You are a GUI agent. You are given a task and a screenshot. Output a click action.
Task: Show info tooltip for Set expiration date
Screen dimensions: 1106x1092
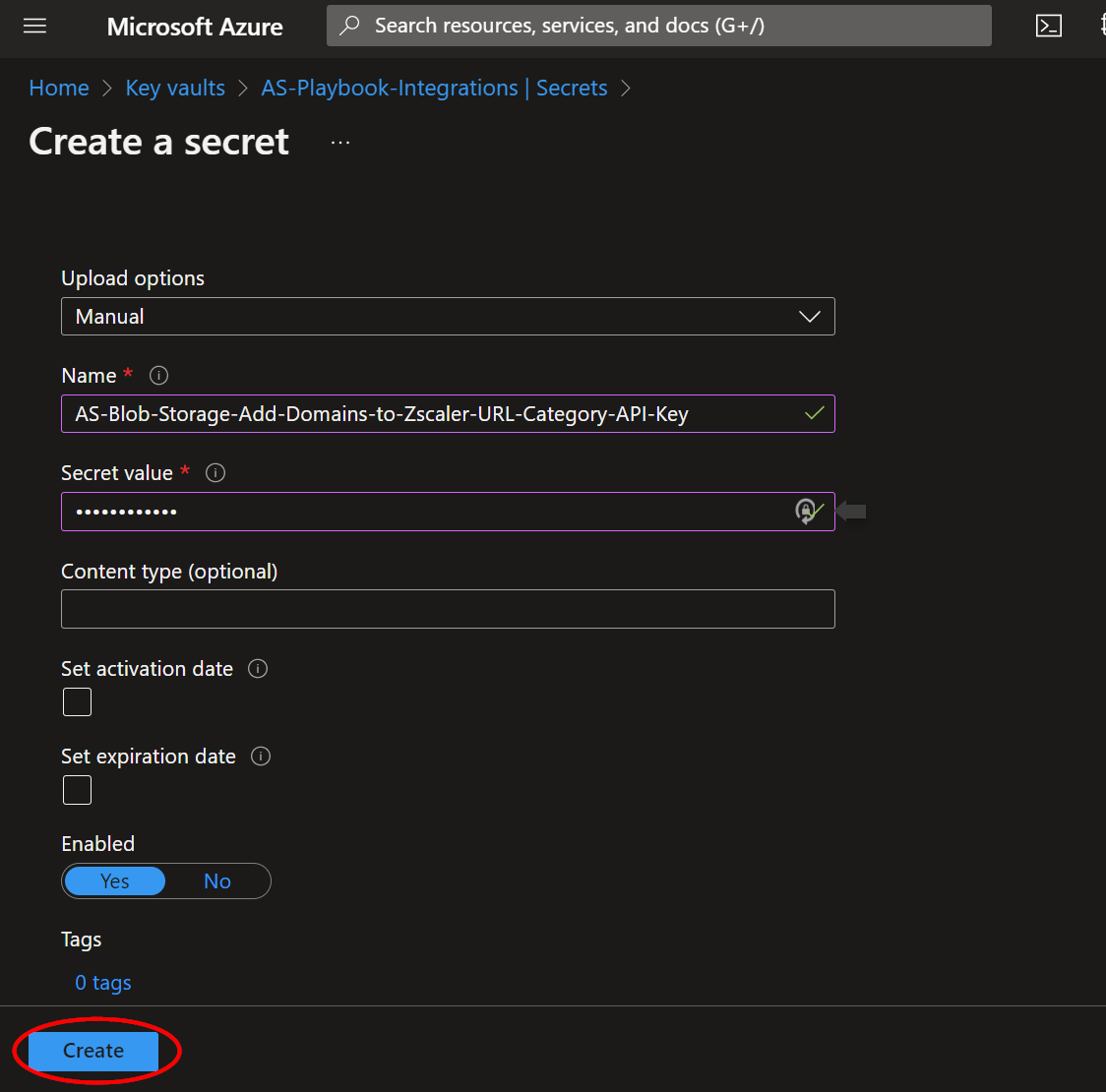261,757
